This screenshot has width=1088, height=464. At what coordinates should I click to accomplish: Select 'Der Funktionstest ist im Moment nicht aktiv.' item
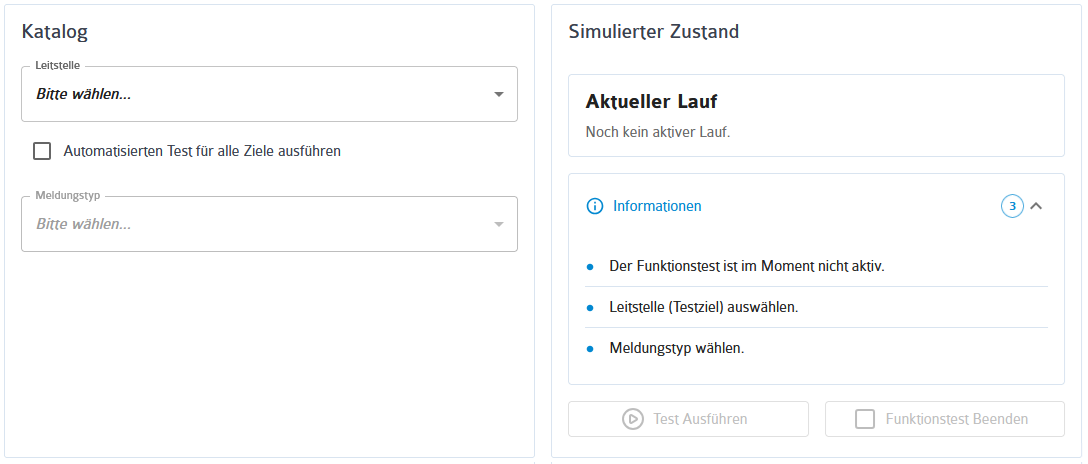click(816, 266)
